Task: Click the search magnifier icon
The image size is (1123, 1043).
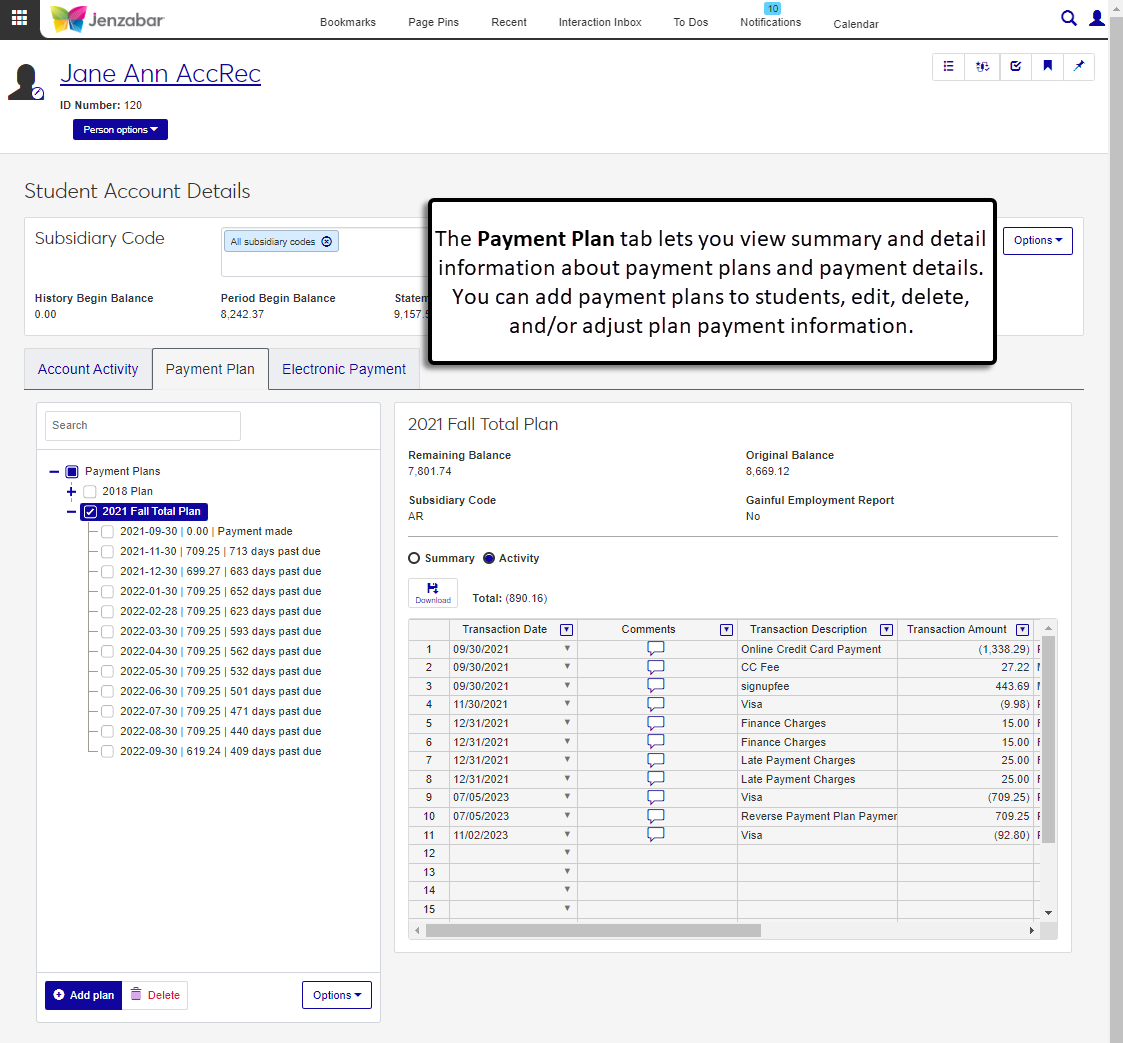Action: click(1068, 18)
